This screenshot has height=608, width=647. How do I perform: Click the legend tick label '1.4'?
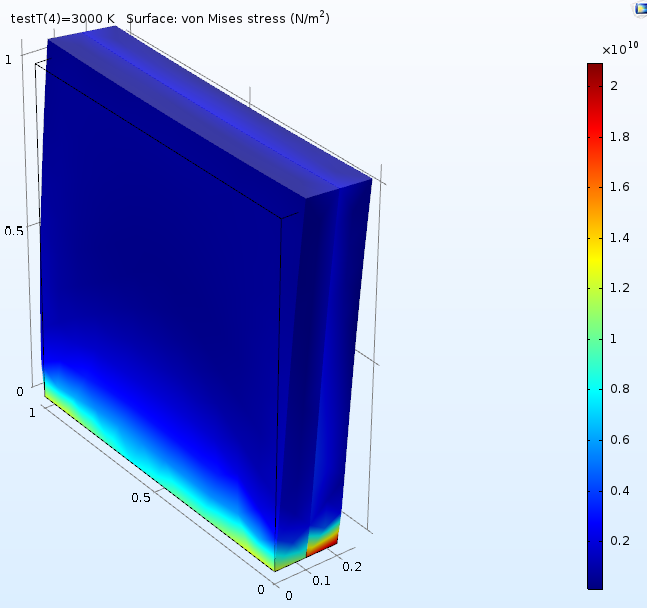[x=619, y=238]
